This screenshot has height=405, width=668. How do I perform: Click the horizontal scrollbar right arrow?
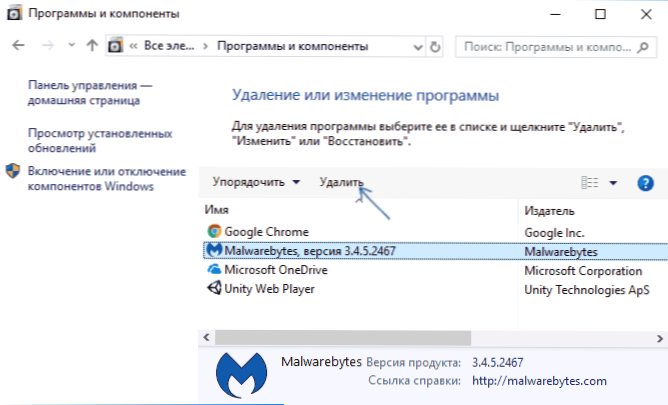(660, 339)
